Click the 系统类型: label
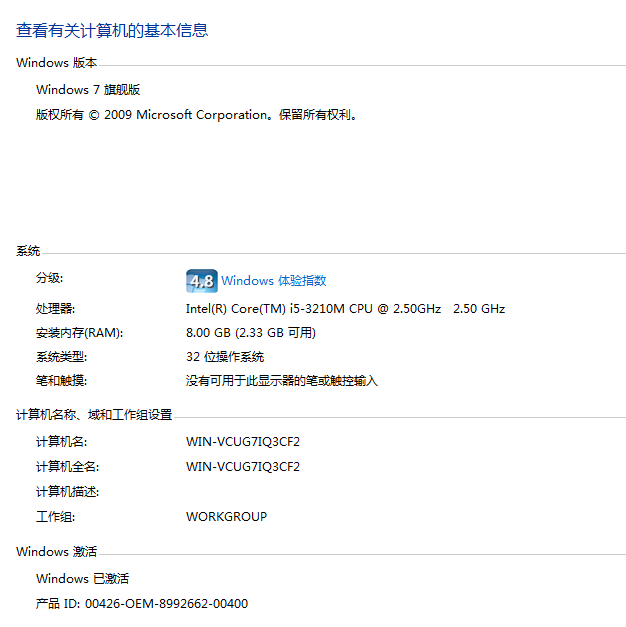626x627 pixels. (x=61, y=357)
